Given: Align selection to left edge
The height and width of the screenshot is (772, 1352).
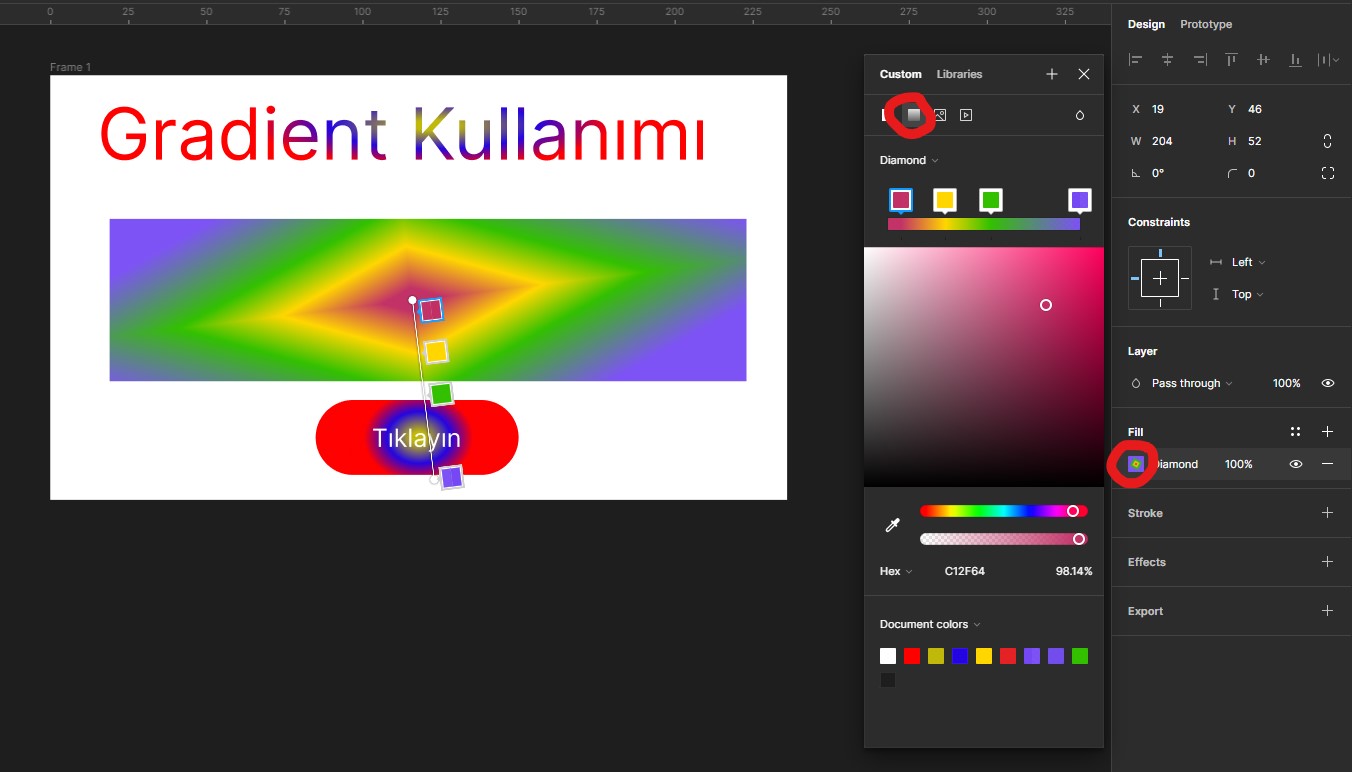Looking at the screenshot, I should coord(1136,60).
